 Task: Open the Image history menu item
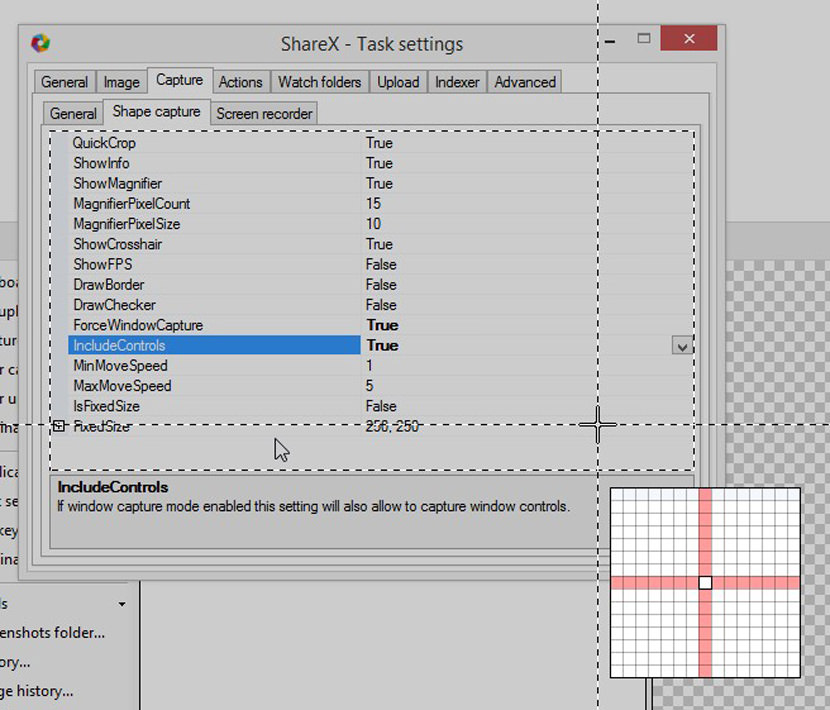tap(37, 690)
